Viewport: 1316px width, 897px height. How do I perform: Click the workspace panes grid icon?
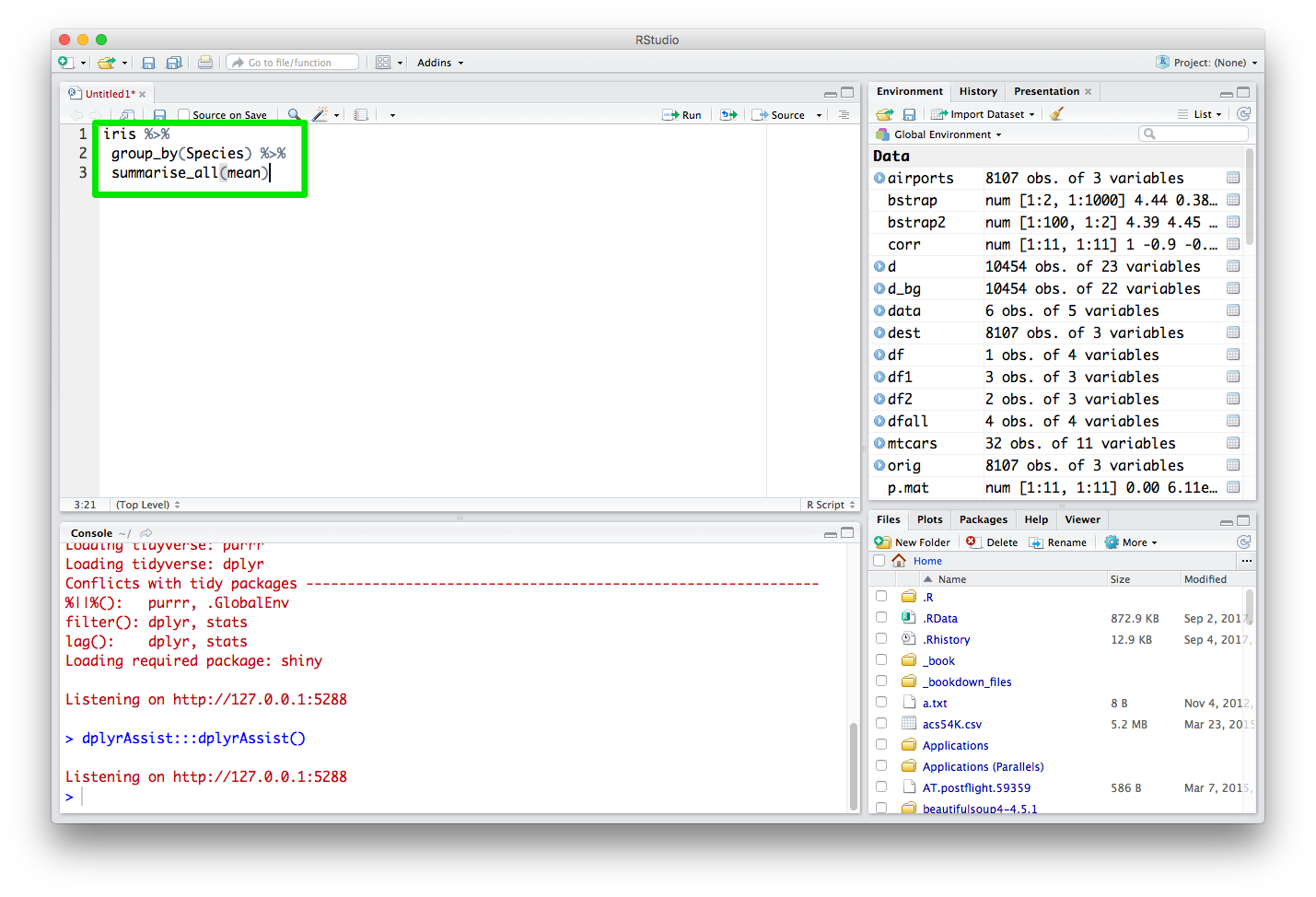pyautogui.click(x=383, y=63)
